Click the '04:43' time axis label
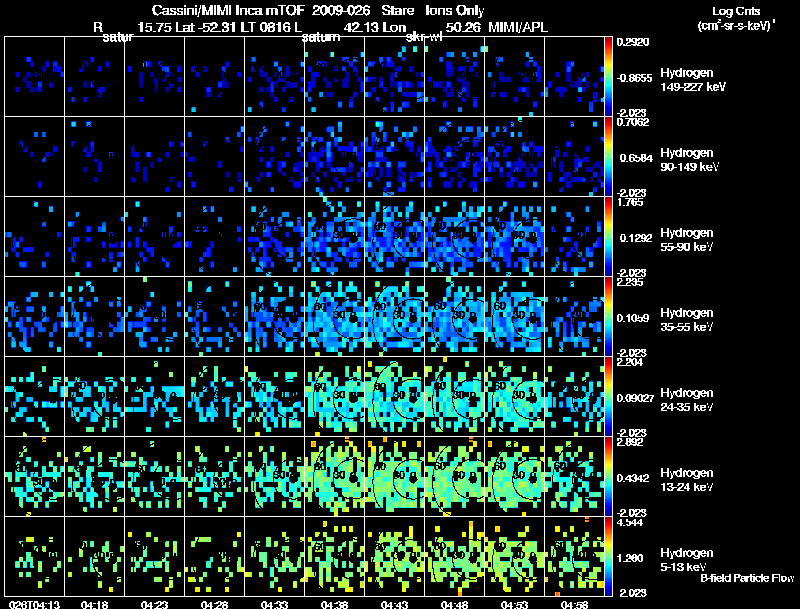 click(394, 604)
